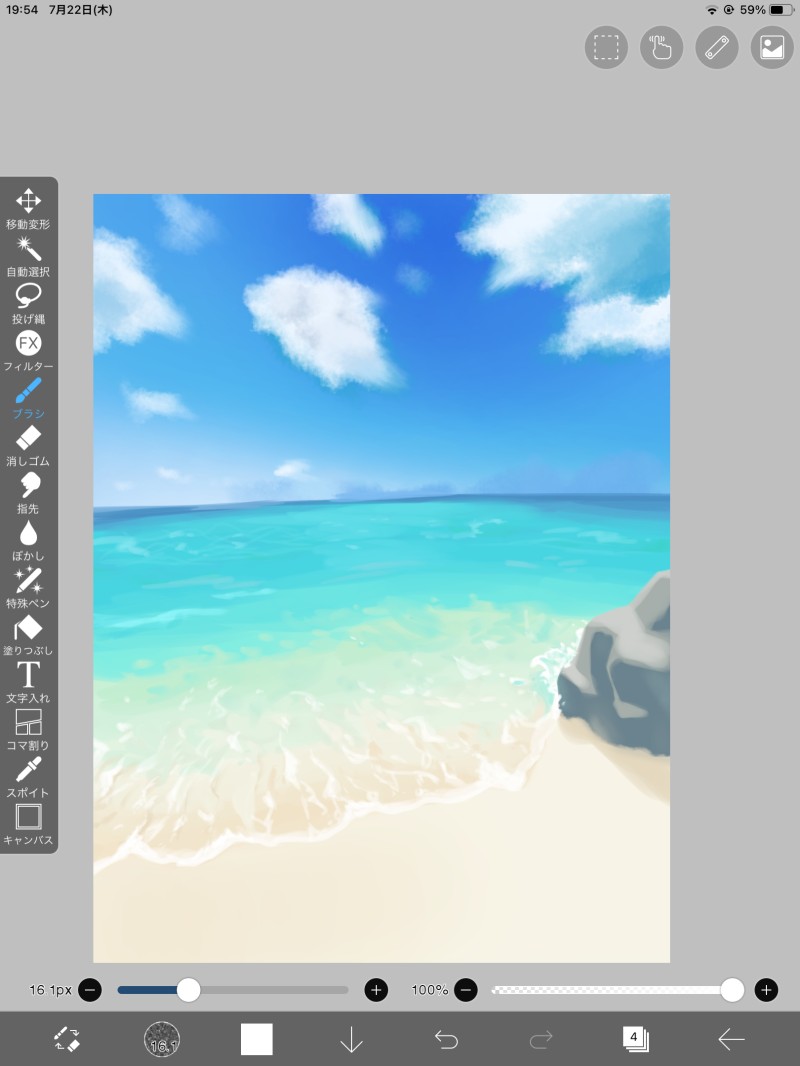This screenshot has width=800, height=1066.
Task: Open the layers panel showing 4
Action: [x=636, y=1039]
